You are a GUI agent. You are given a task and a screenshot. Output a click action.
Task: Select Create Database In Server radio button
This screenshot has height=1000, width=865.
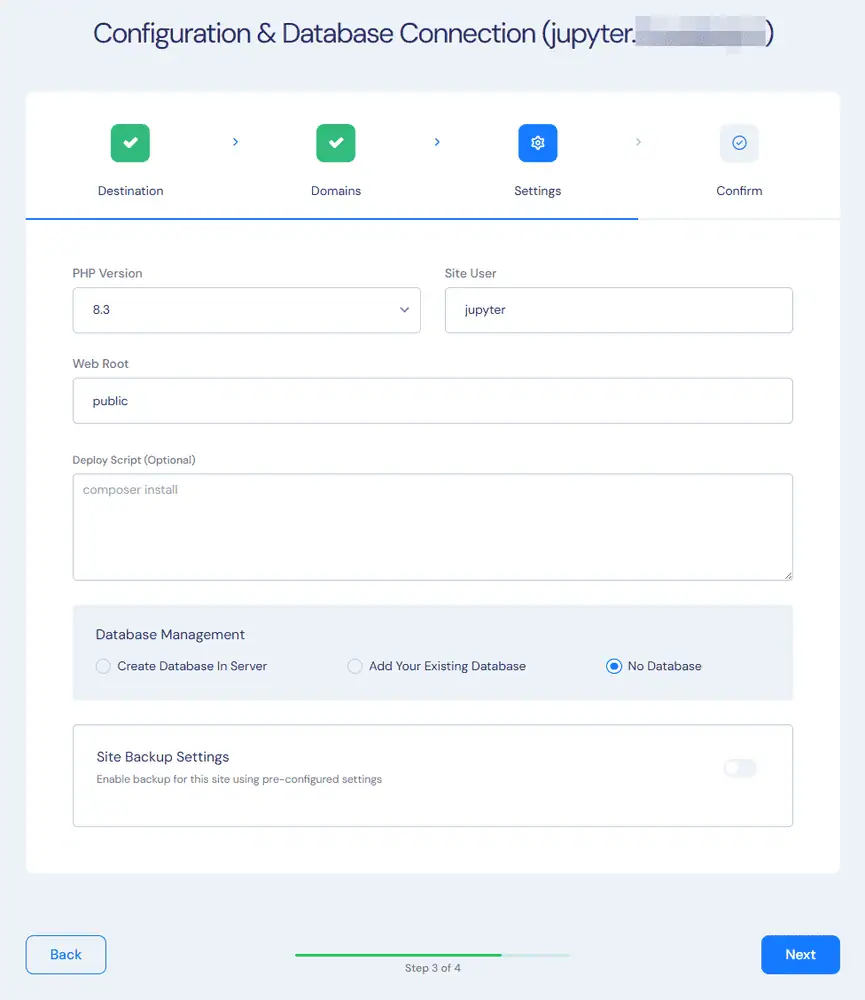coord(103,666)
